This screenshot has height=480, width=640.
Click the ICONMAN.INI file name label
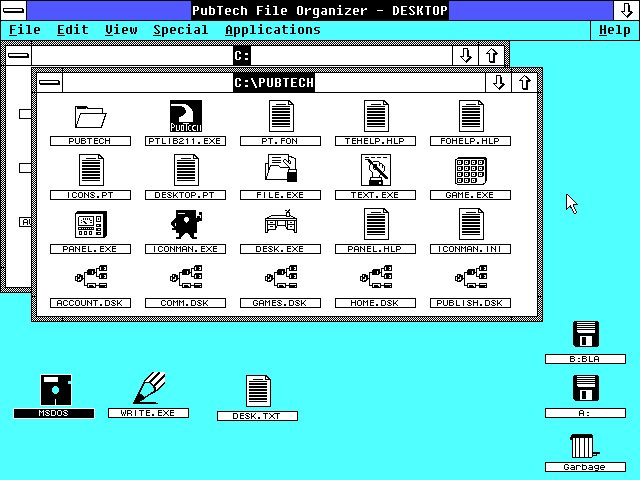coord(470,249)
